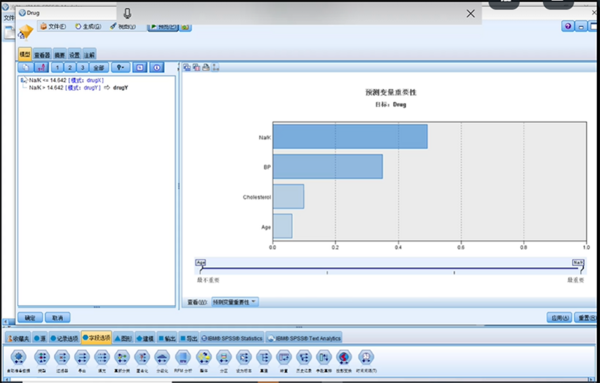
Task: Open the 视图(V) menu
Action: (x=123, y=26)
